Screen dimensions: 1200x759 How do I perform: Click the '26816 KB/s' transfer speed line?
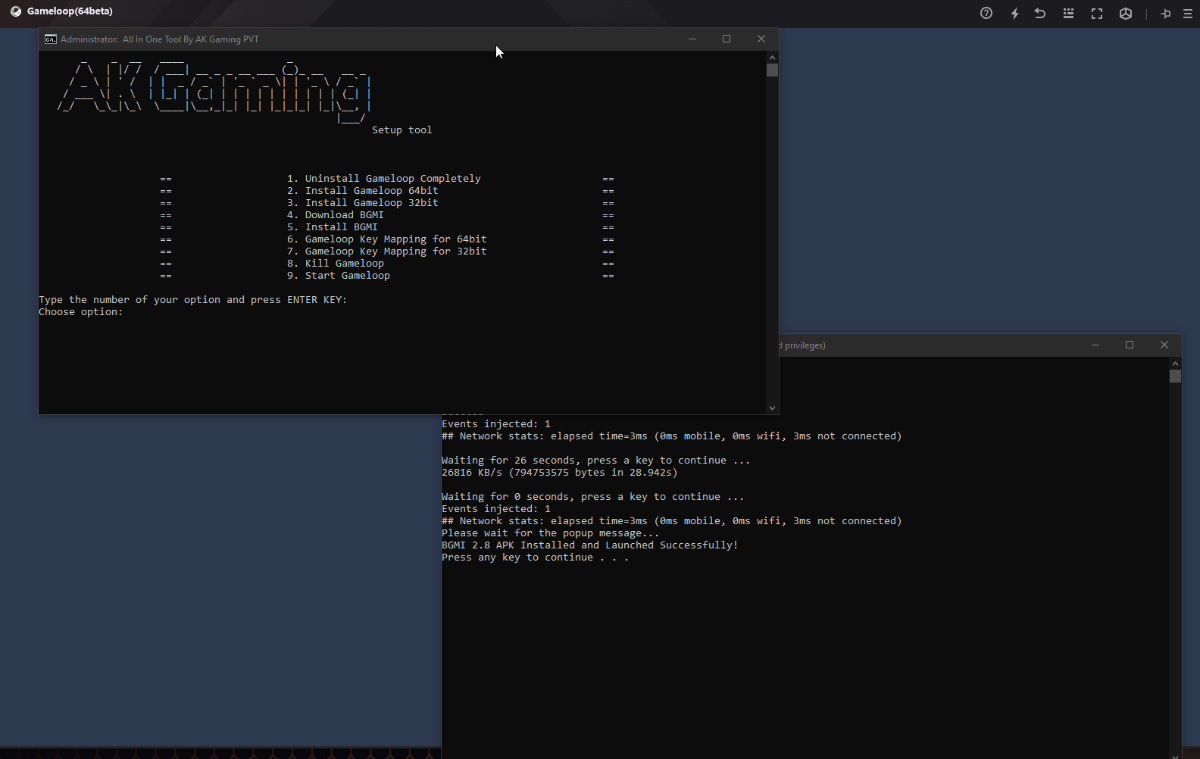[560, 473]
